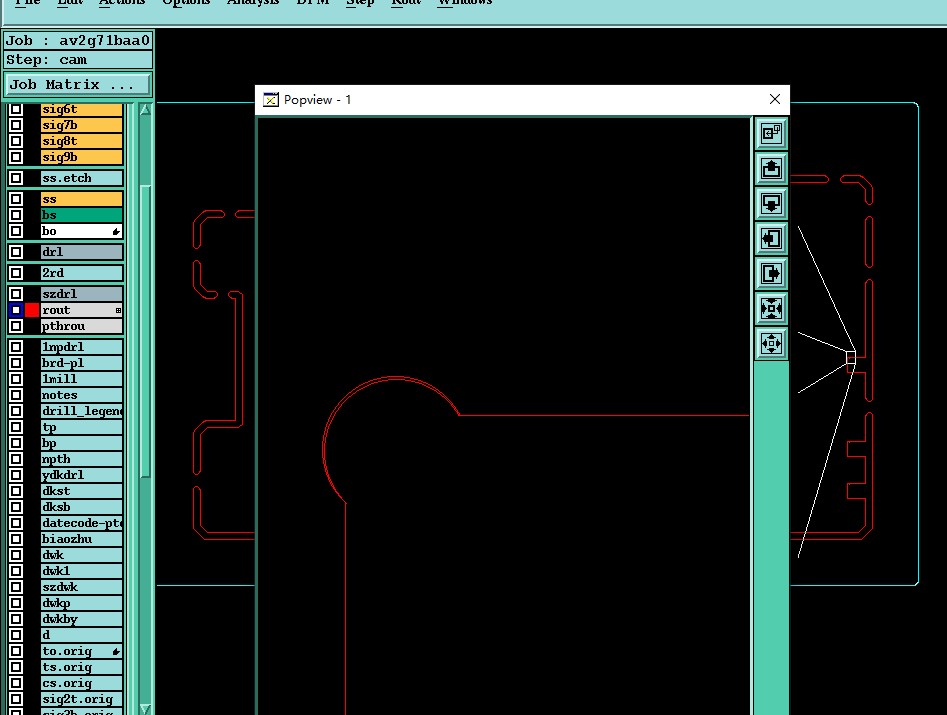Viewport: 947px width, 715px height.
Task: Toggle the affected checkbox for layer drl
Action: click(16, 252)
